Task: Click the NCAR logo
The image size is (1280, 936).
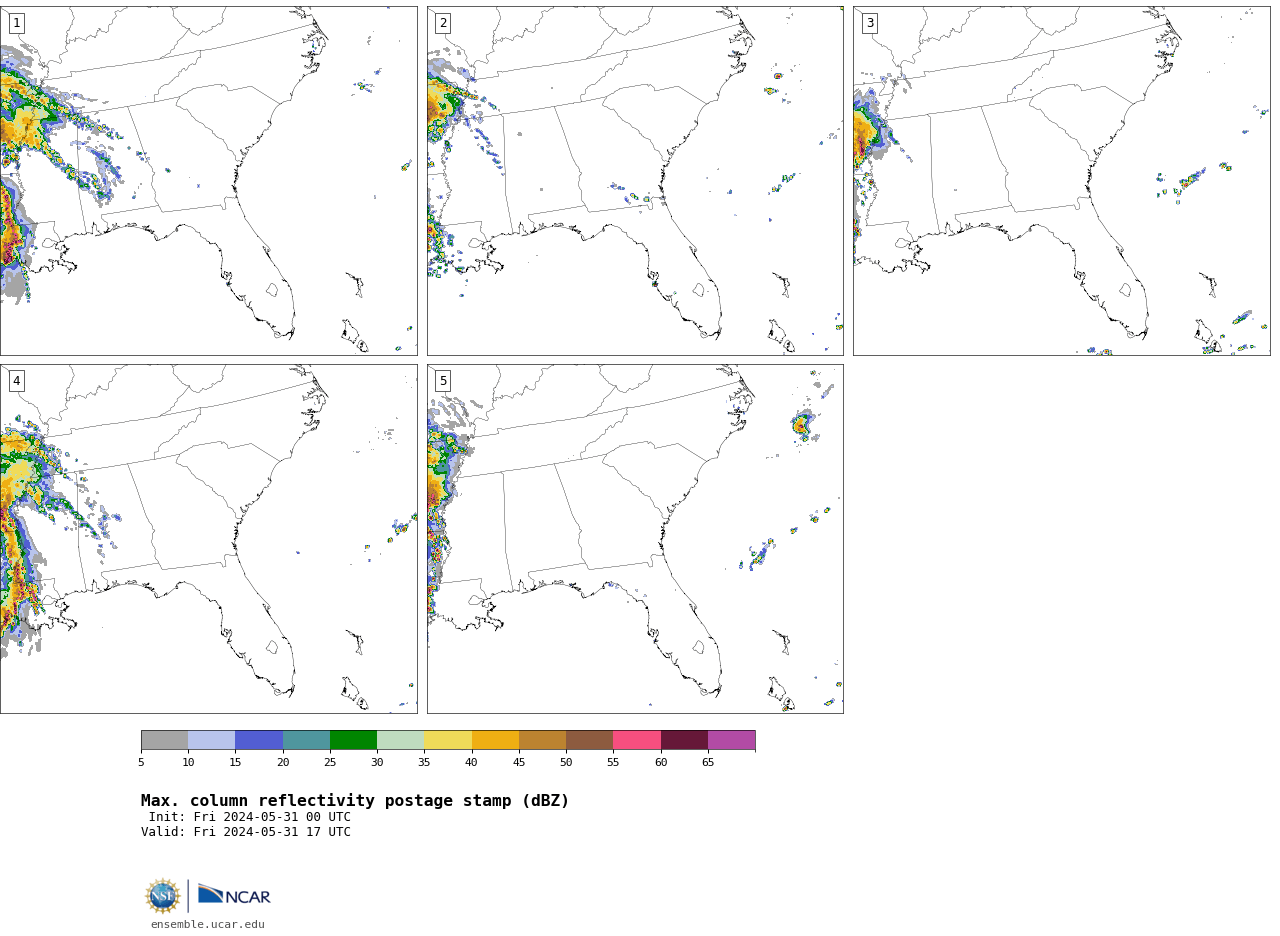Action: point(234,895)
